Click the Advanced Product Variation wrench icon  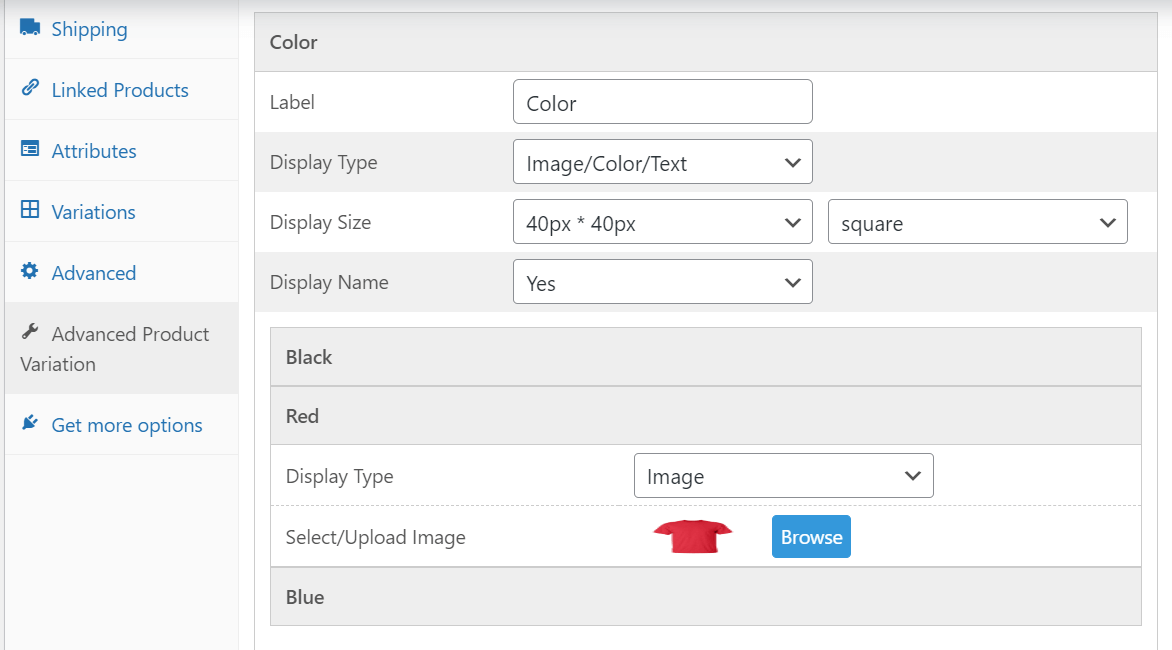pos(30,333)
